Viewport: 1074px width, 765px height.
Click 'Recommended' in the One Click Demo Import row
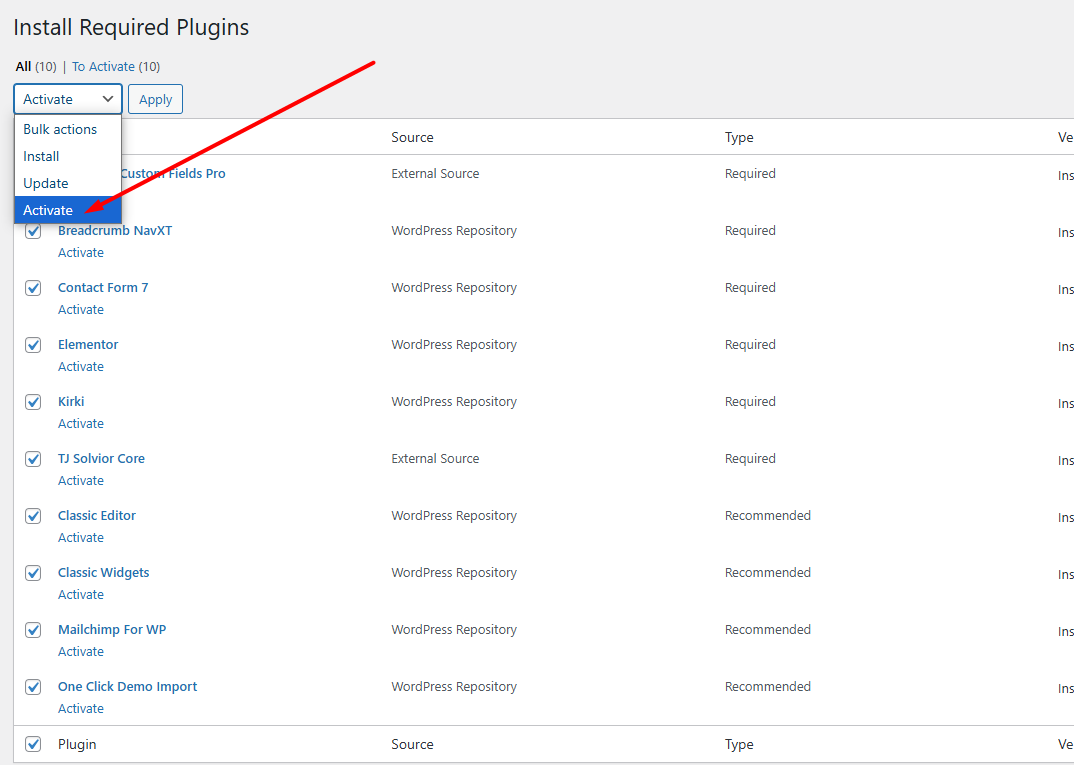click(768, 686)
